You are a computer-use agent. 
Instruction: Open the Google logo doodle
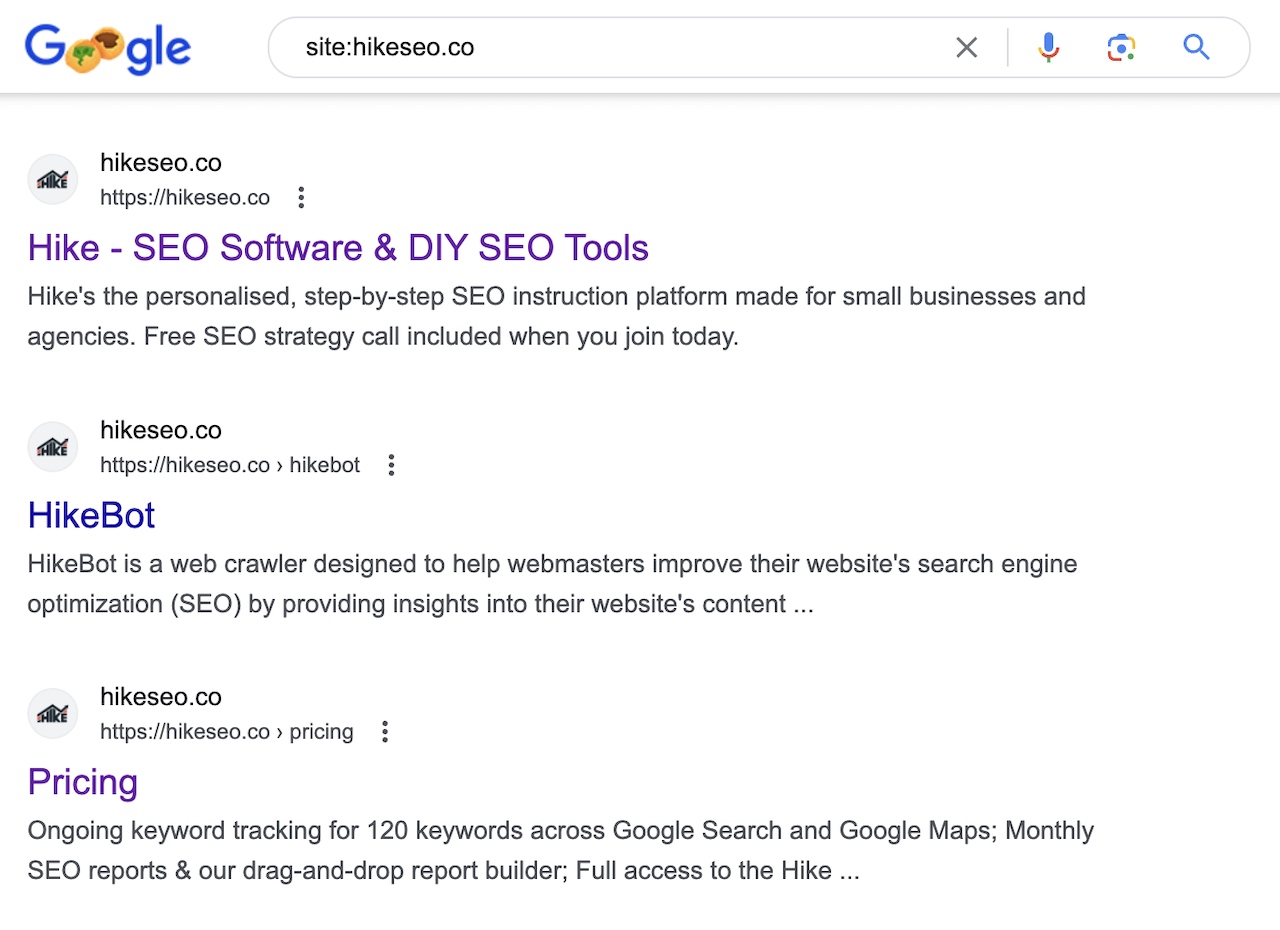[108, 47]
